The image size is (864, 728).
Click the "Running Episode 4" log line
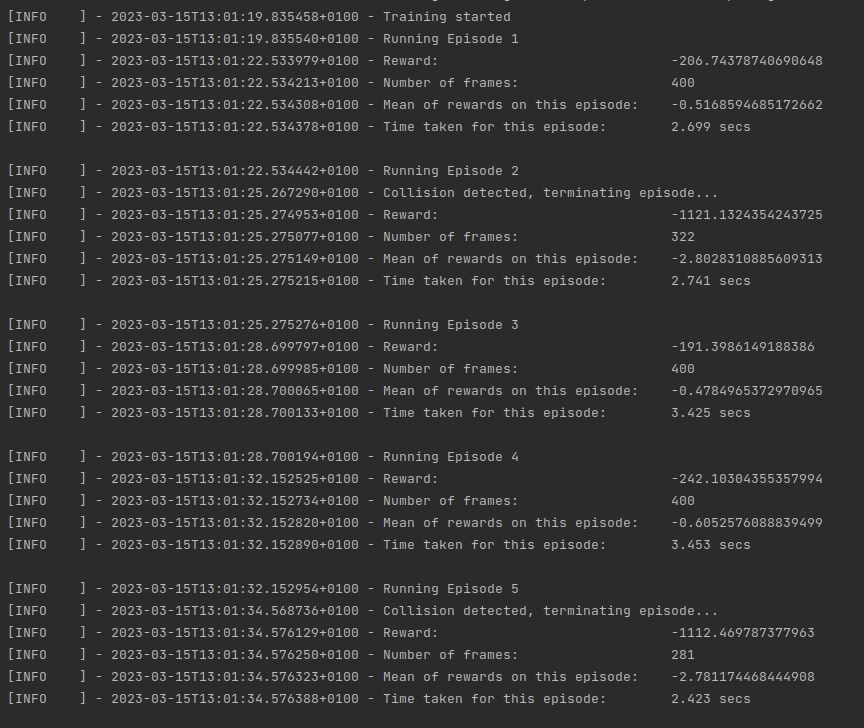(x=450, y=457)
